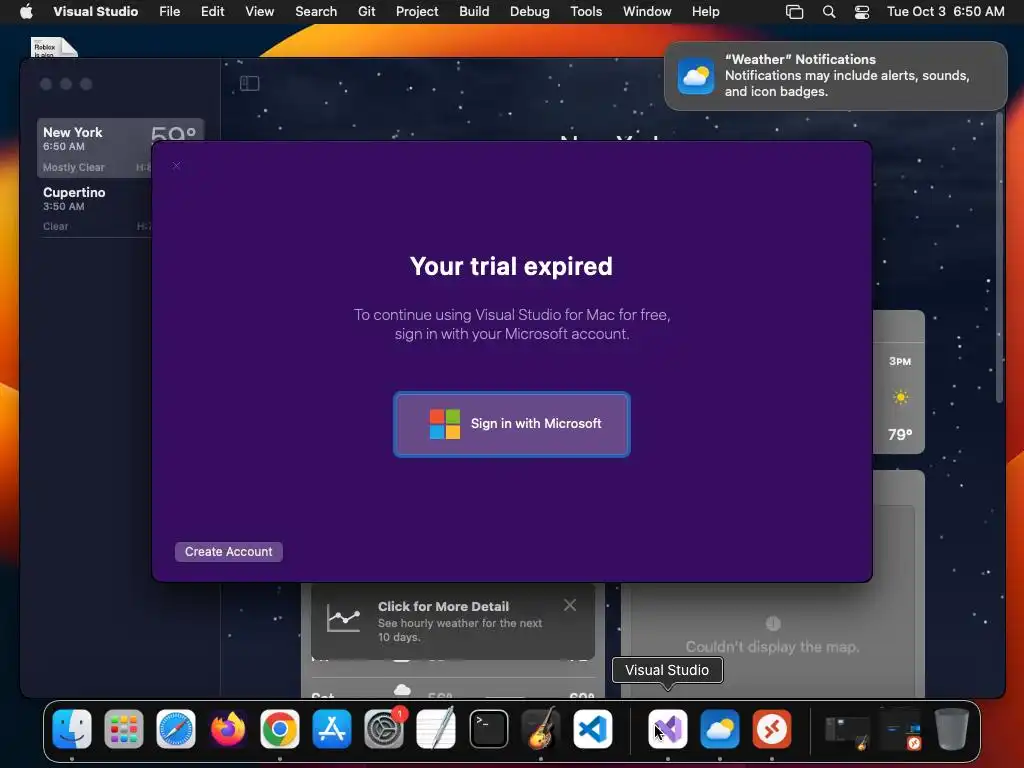
Task: Click the chart icon on More Detail card
Action: point(344,617)
